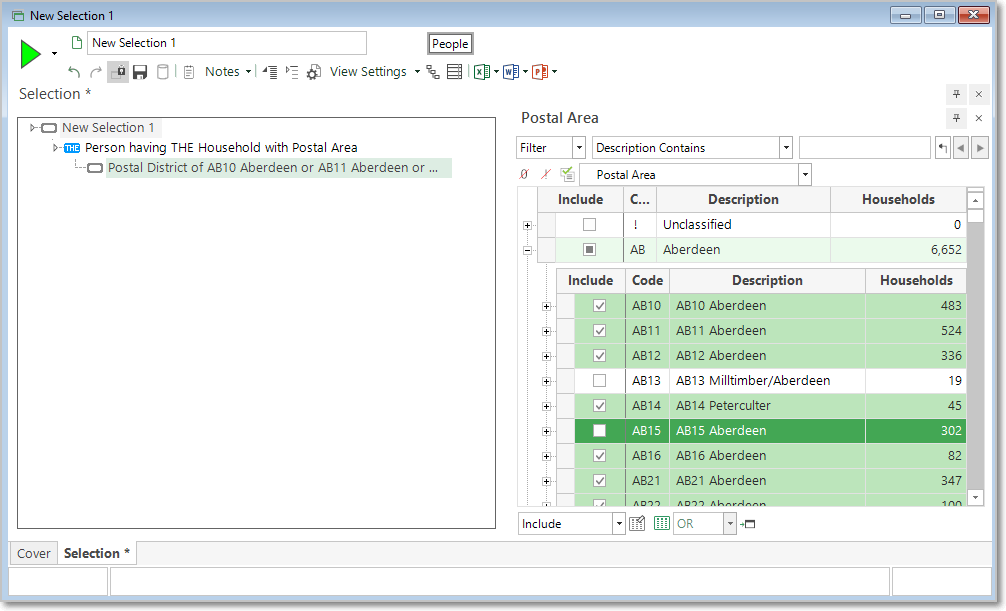Click the People table button
Screen dimensions: 1006x611
tap(450, 44)
